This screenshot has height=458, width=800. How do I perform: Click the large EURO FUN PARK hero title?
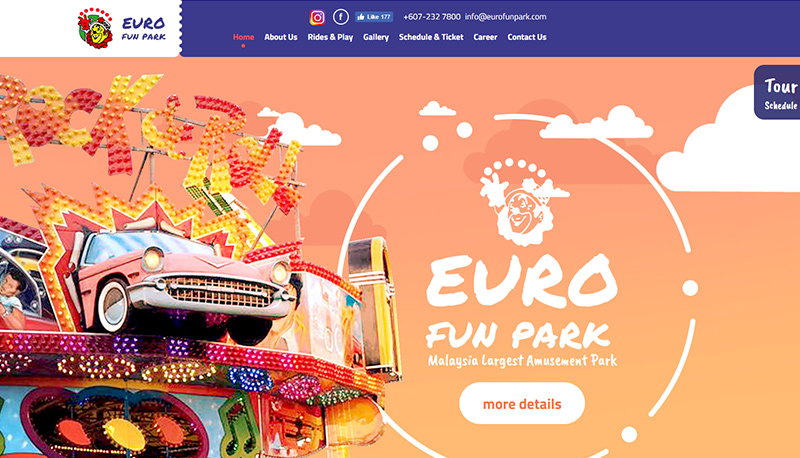(x=520, y=301)
